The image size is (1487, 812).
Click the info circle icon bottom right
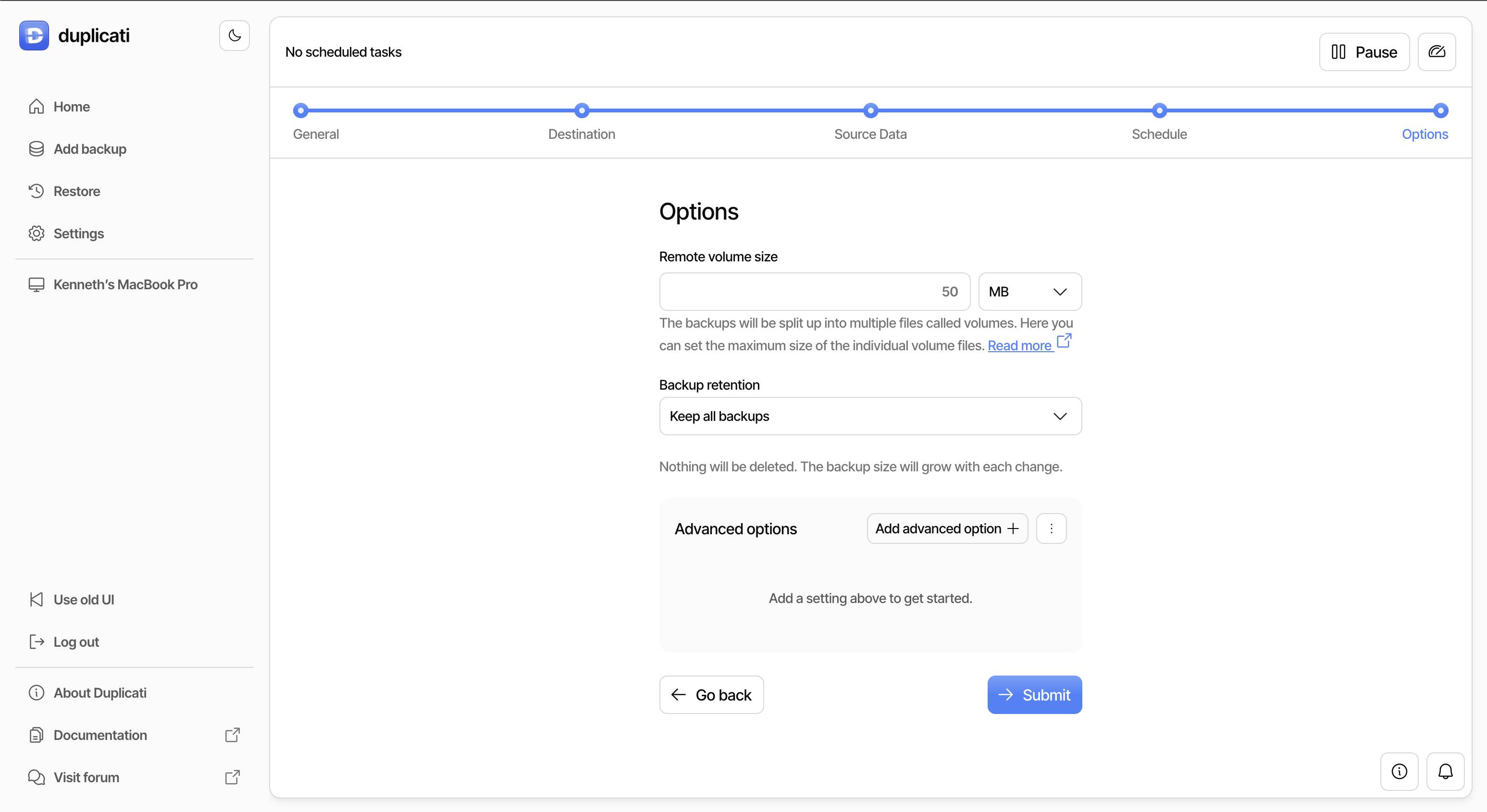[1399, 771]
